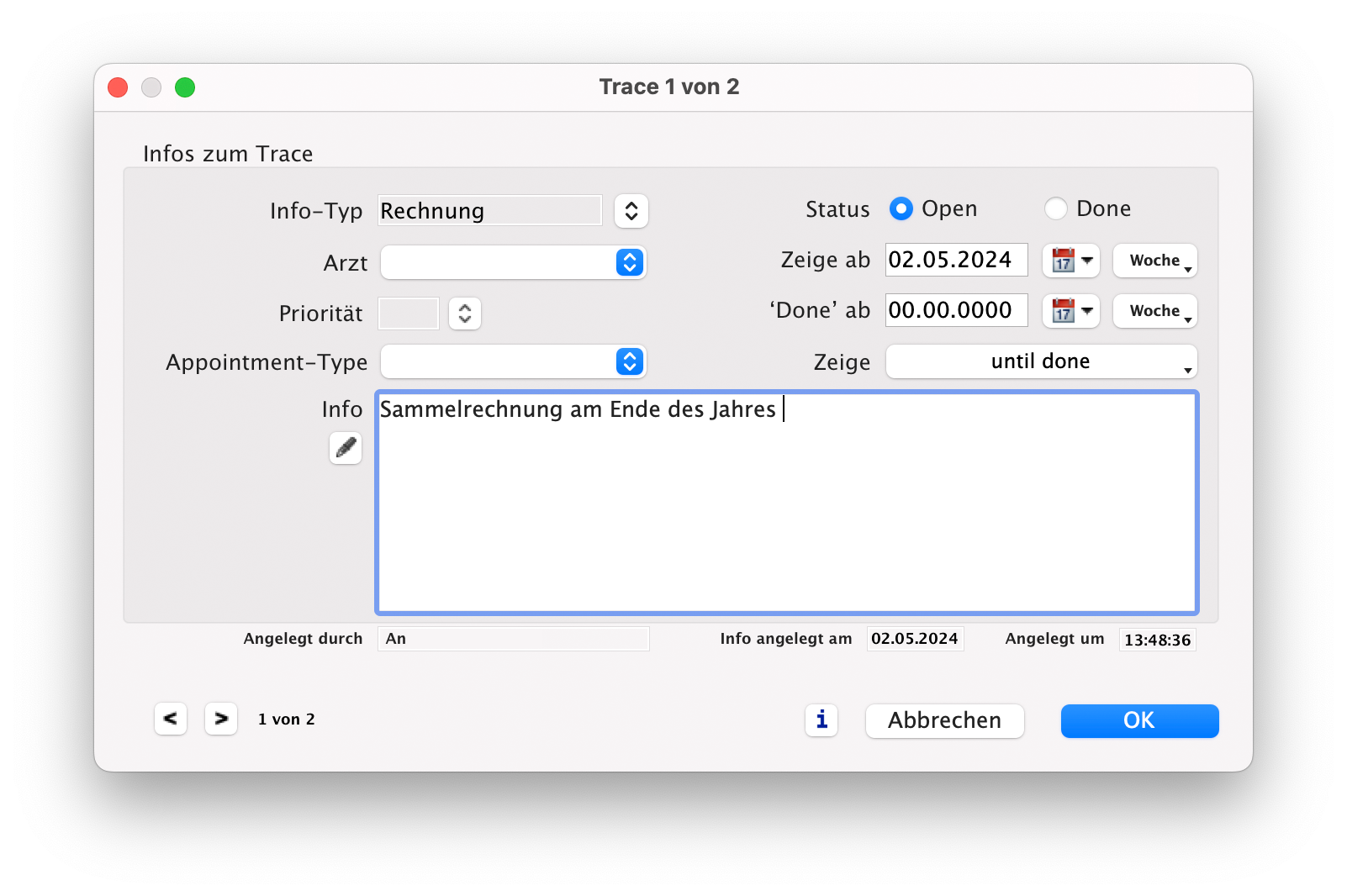Image resolution: width=1347 pixels, height=896 pixels.
Task: Click the pencil edit icon under Info
Action: click(345, 448)
